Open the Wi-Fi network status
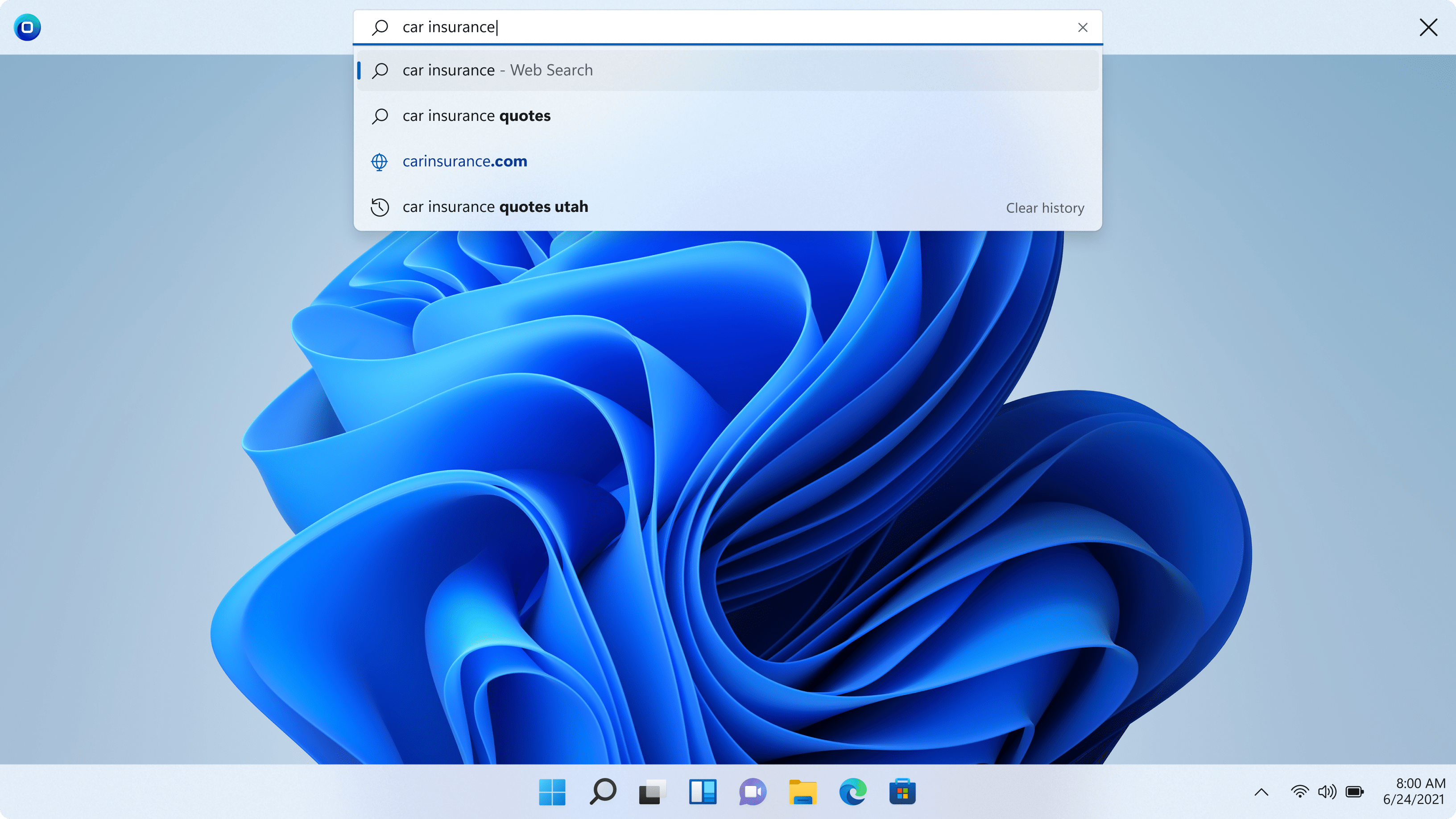 (x=1299, y=791)
